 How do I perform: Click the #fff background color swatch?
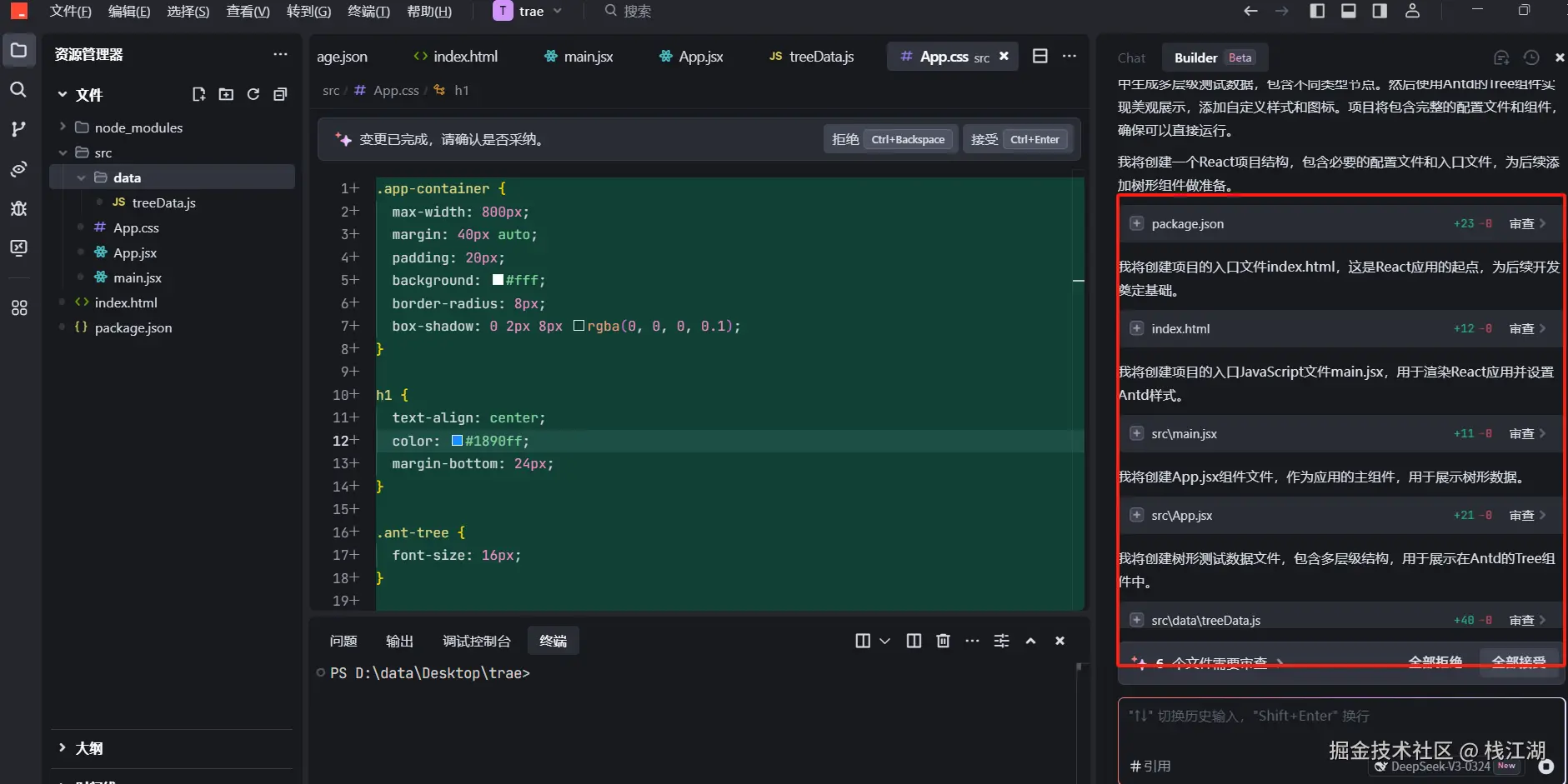pos(498,280)
